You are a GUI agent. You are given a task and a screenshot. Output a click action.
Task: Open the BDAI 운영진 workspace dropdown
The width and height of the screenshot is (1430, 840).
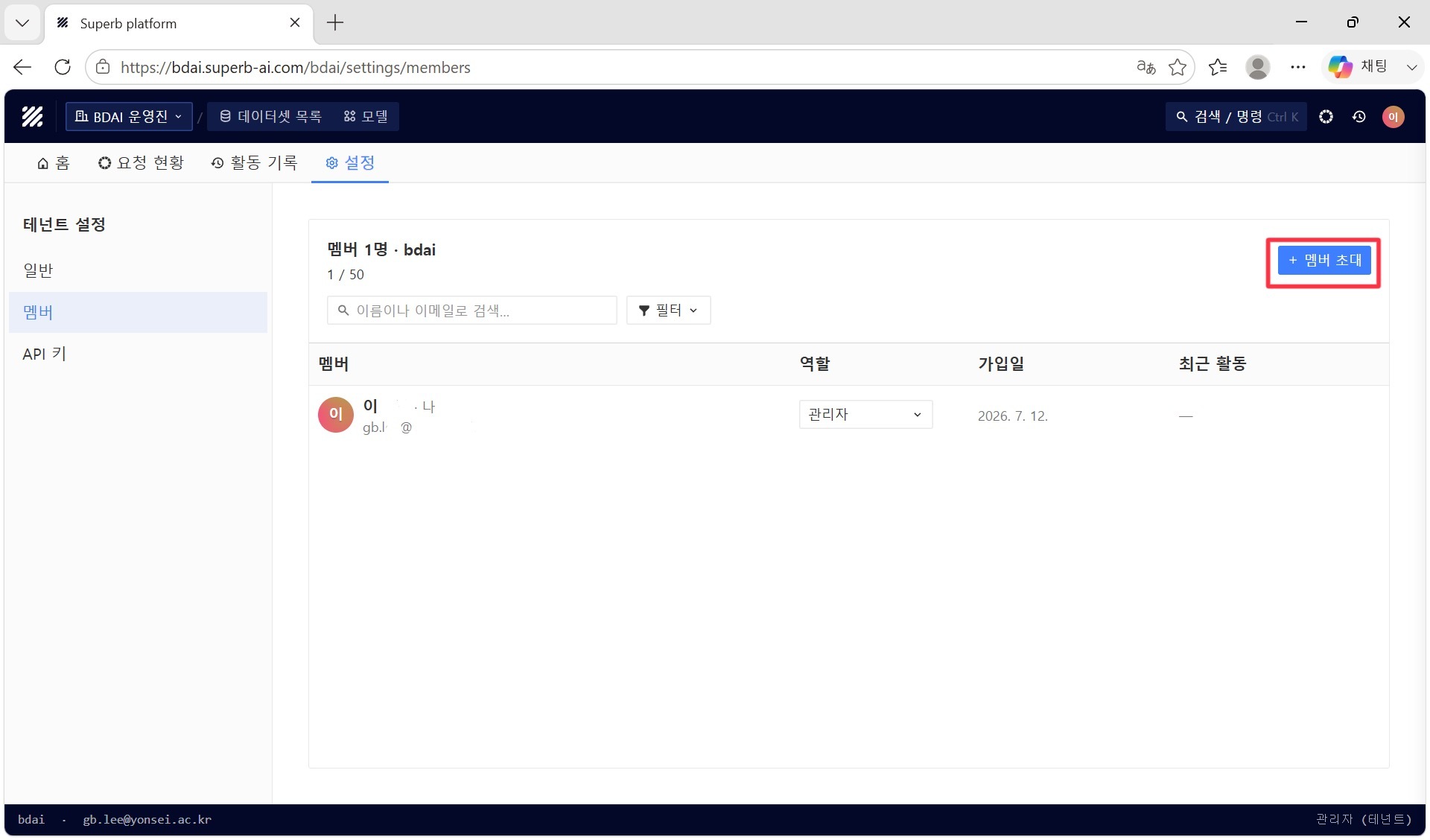[129, 116]
